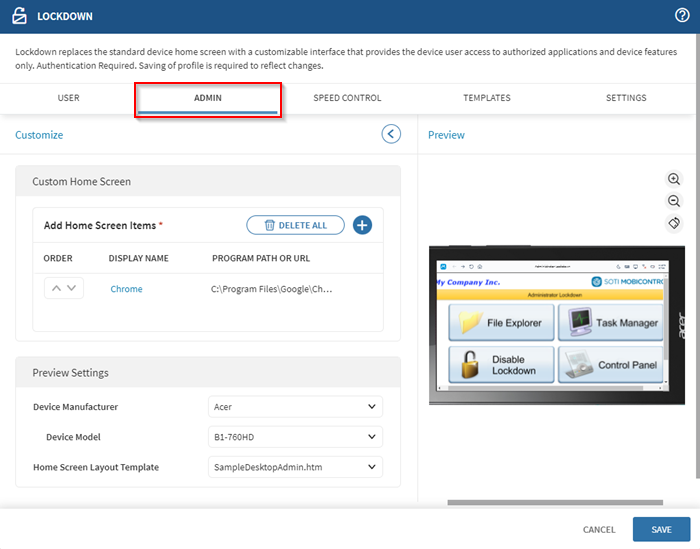Open the Device Manufacturer dropdown
This screenshot has height=549, width=700.
[x=295, y=407]
